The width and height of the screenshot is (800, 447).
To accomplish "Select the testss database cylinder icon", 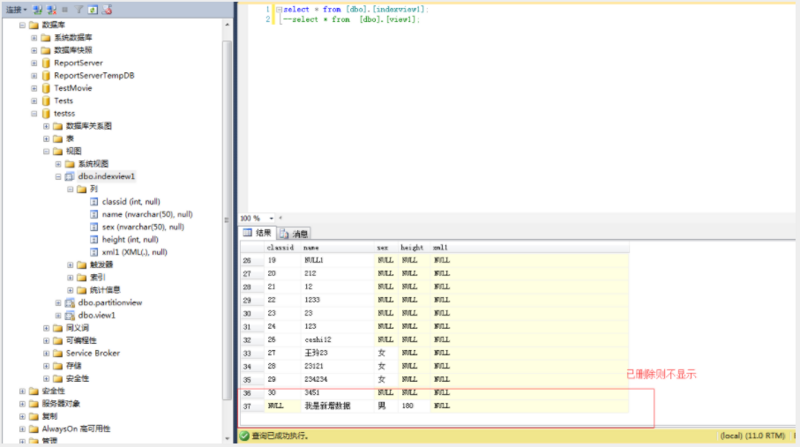I will pos(46,113).
